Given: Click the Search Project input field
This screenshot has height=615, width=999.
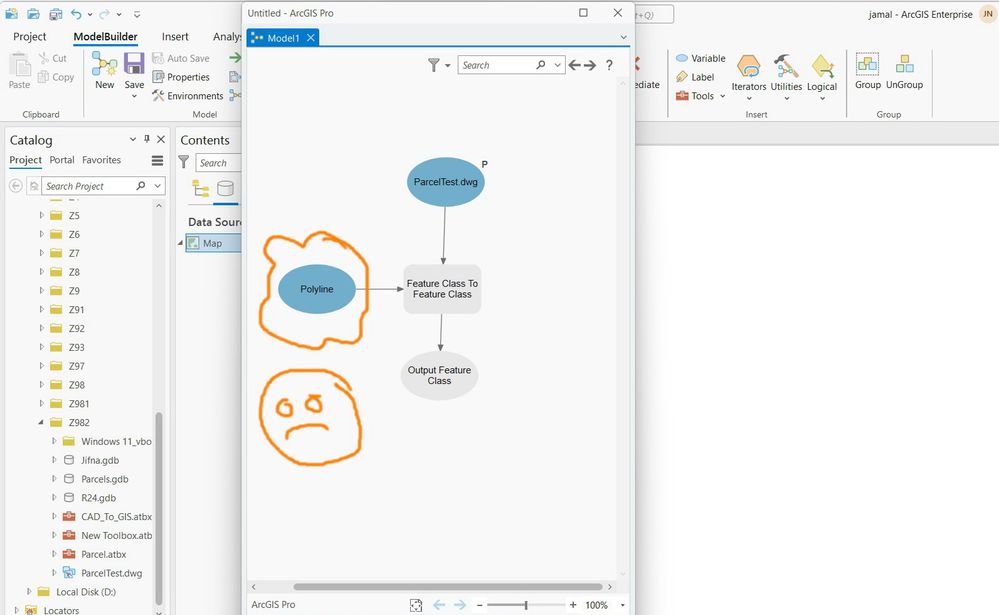Looking at the screenshot, I should click(x=88, y=186).
